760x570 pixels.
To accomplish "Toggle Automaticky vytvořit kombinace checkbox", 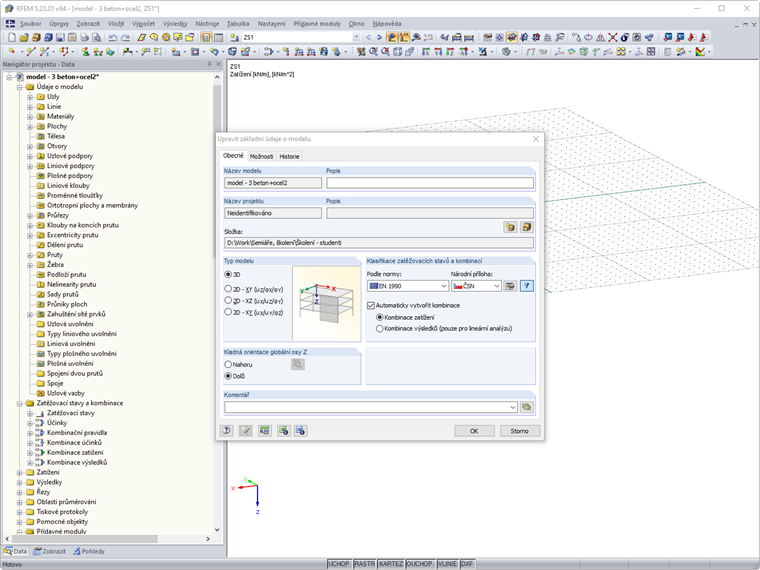I will 371,305.
